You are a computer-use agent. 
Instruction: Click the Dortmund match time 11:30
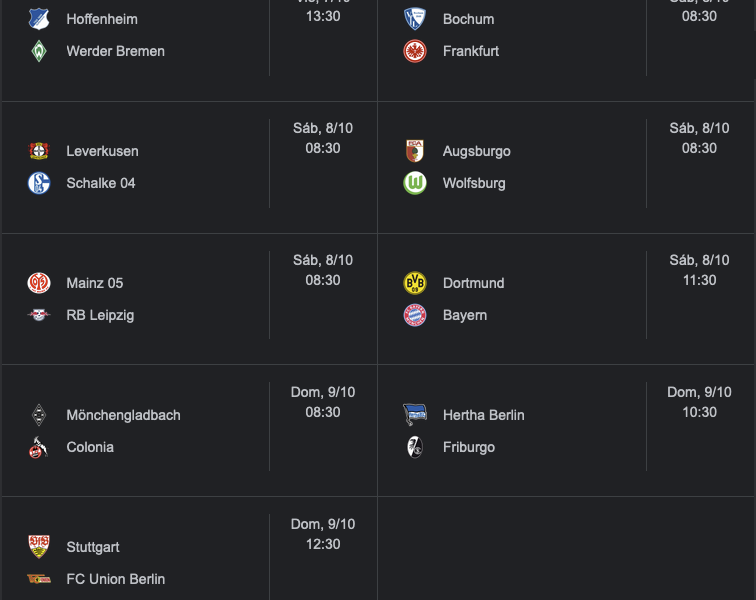tap(700, 280)
